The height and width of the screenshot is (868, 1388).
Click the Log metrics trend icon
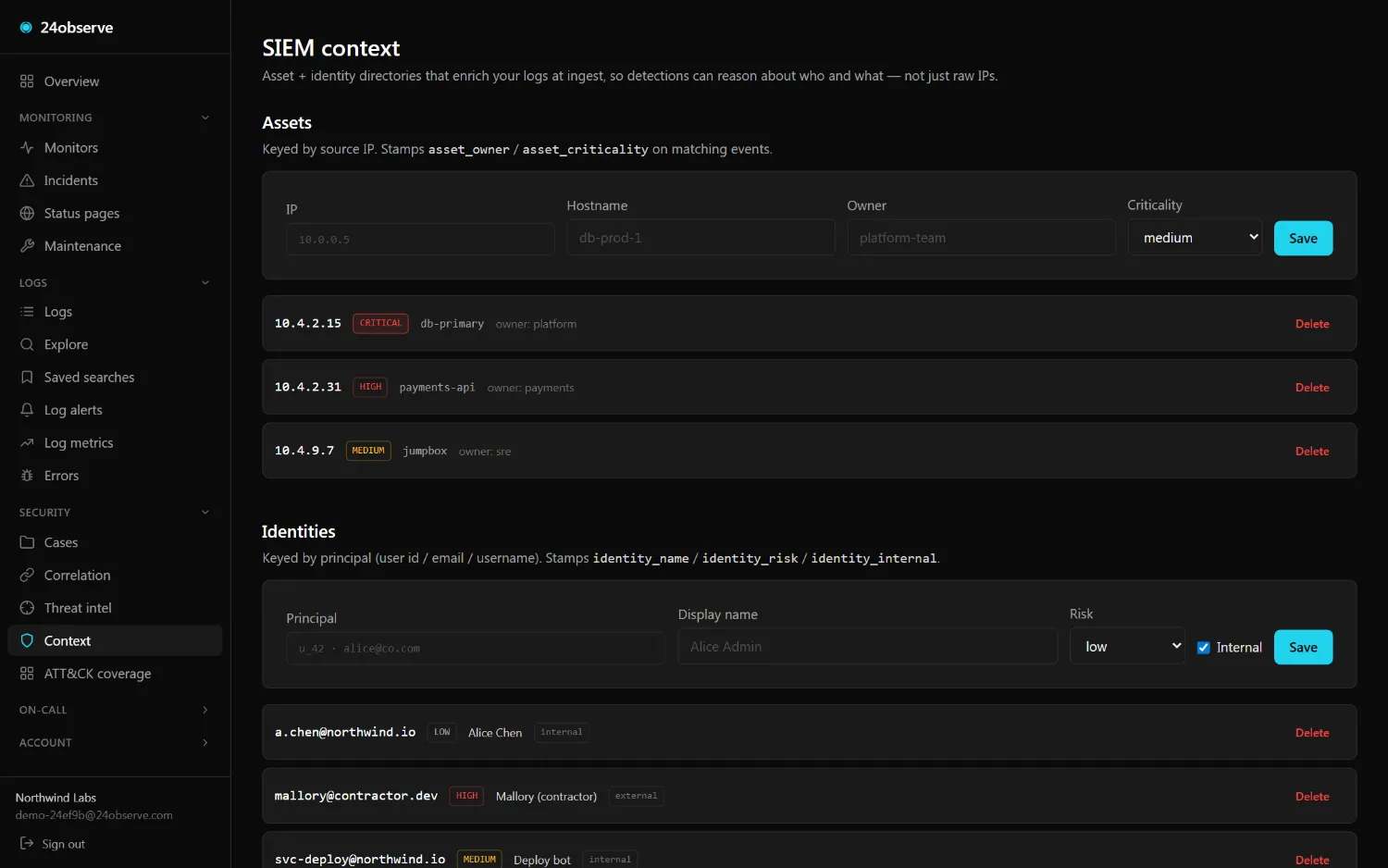[x=27, y=443]
